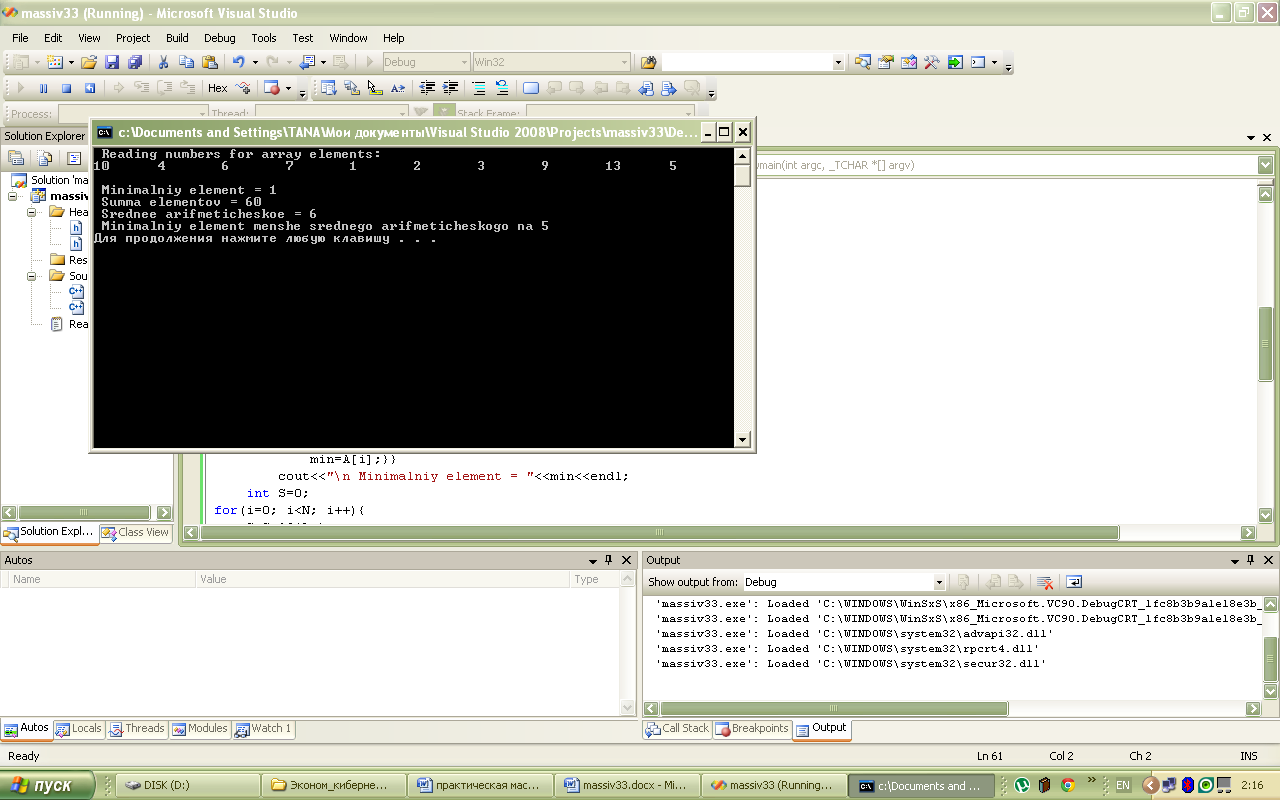Click the Save All icon

[x=135, y=62]
